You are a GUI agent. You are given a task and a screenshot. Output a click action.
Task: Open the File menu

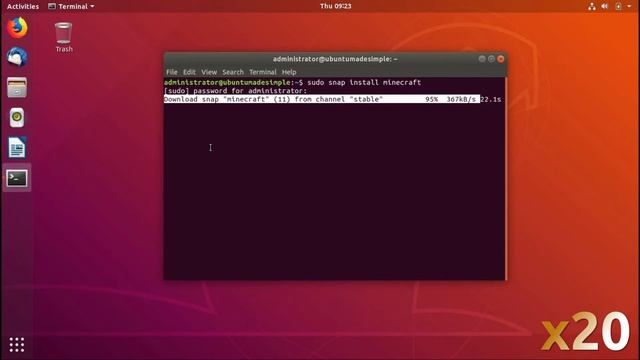[x=172, y=72]
